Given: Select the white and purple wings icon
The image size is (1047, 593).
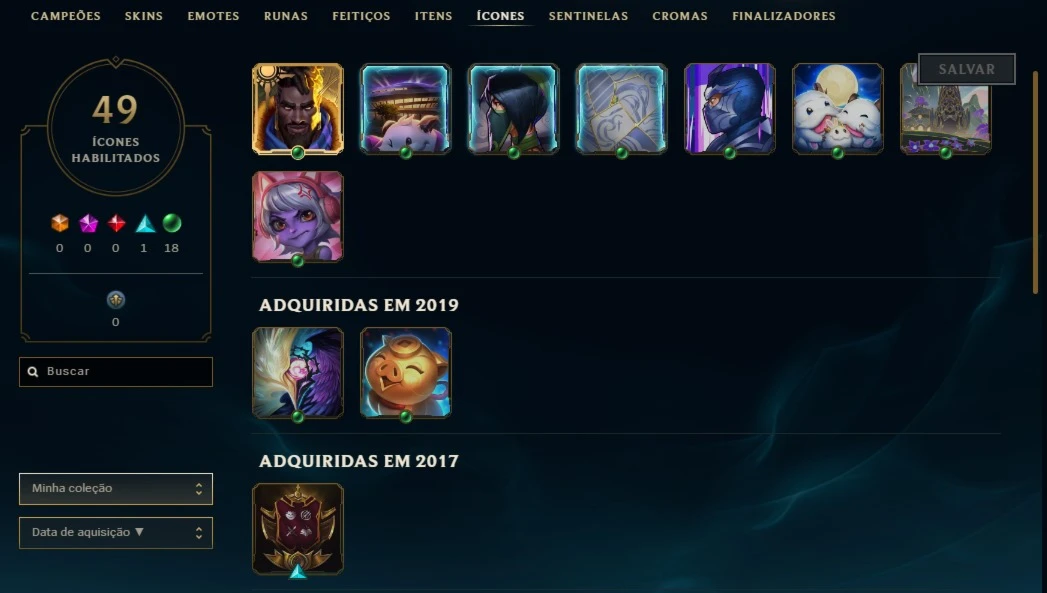Looking at the screenshot, I should [x=298, y=373].
